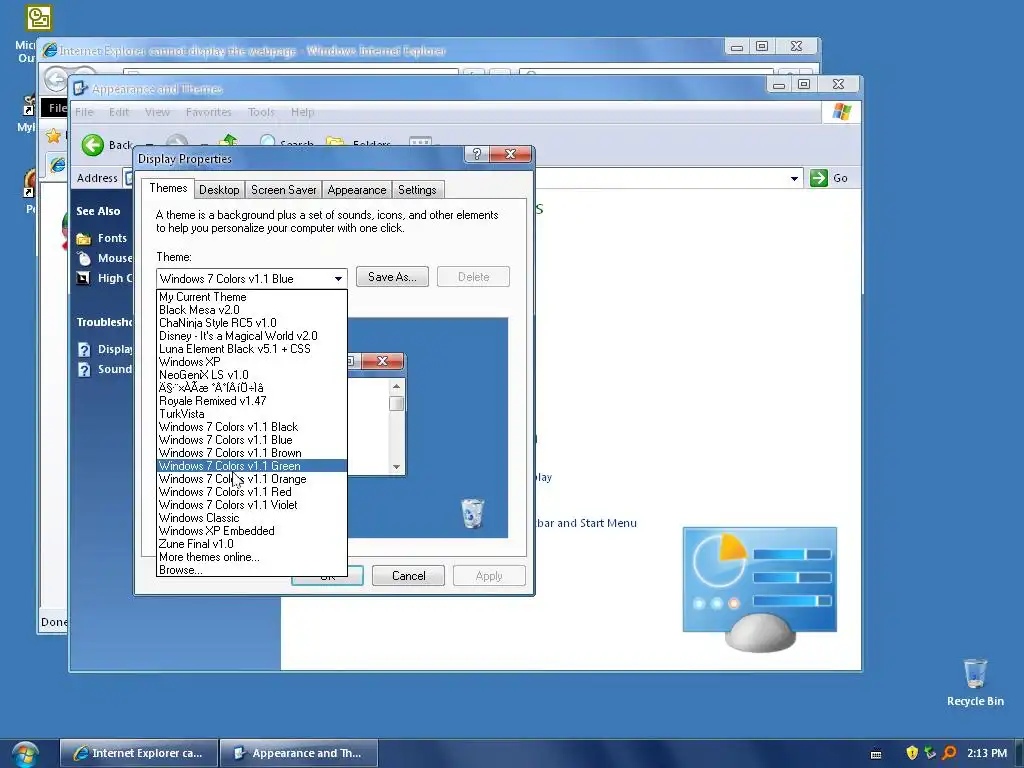Open the Edit menu
Screen dimensions: 1024x768
[119, 112]
